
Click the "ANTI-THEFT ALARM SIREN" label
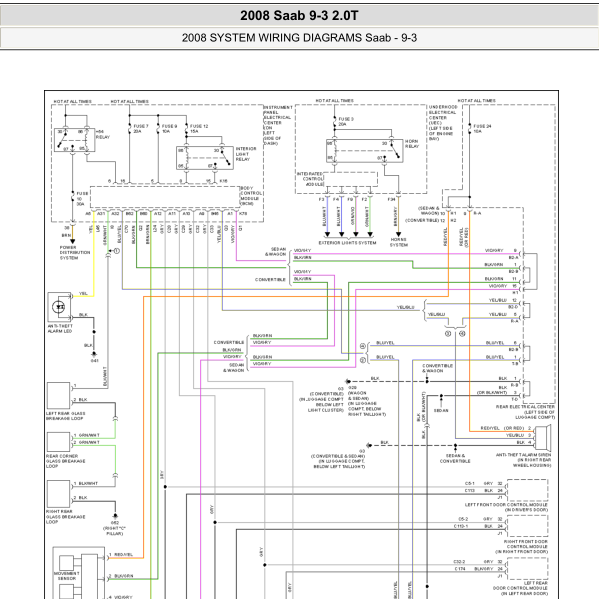point(523,455)
